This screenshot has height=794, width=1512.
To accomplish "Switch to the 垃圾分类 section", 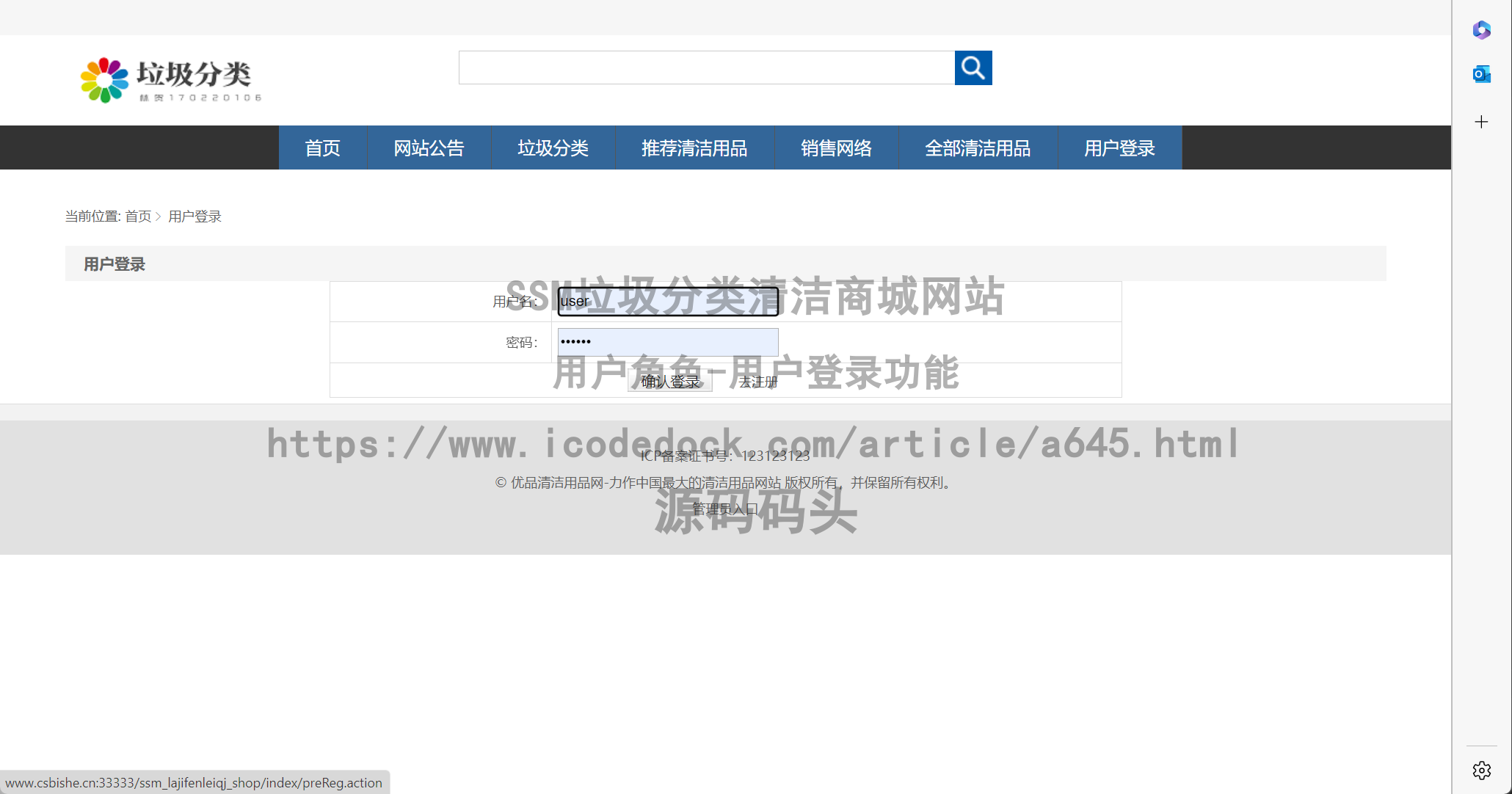I will tap(553, 147).
